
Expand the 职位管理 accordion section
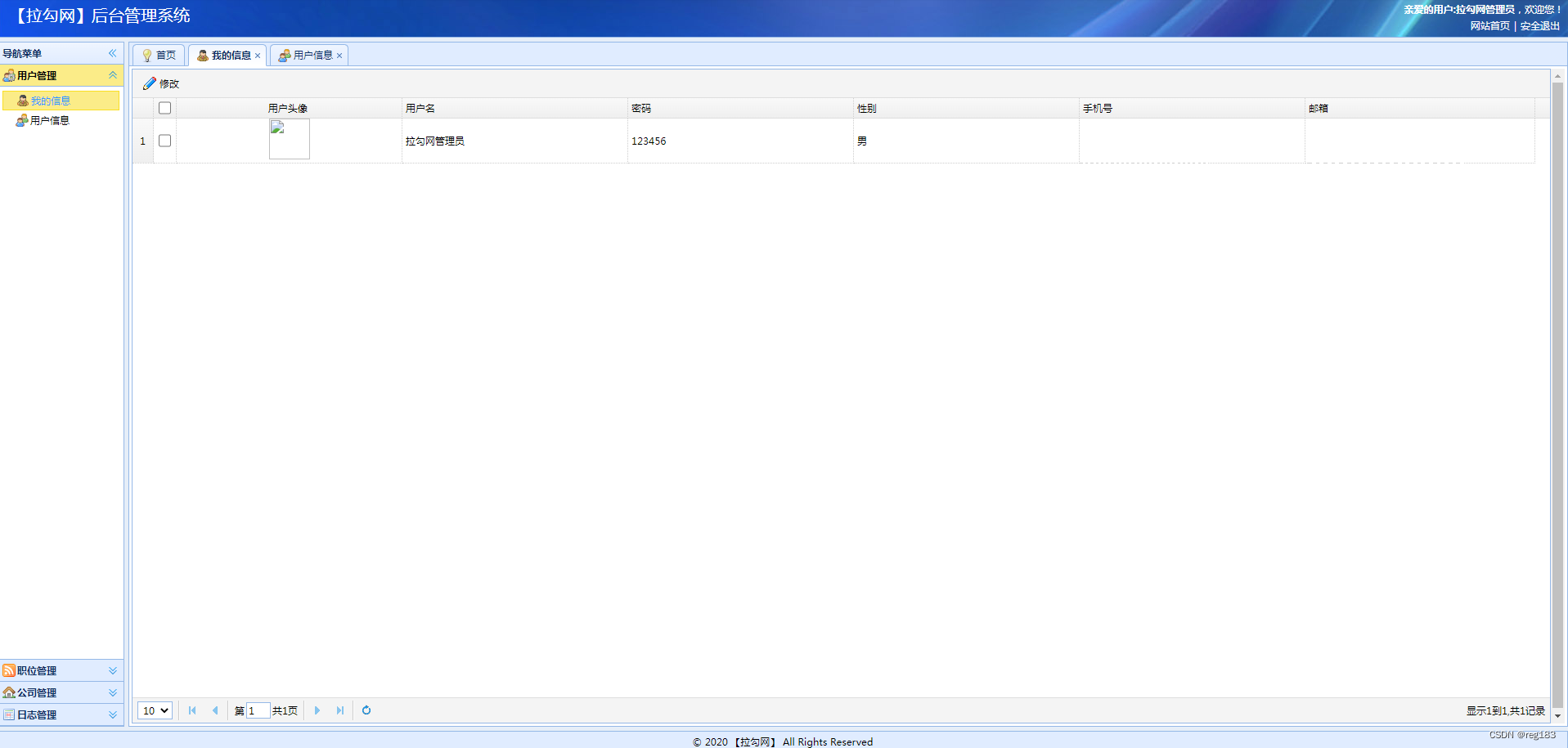click(113, 670)
